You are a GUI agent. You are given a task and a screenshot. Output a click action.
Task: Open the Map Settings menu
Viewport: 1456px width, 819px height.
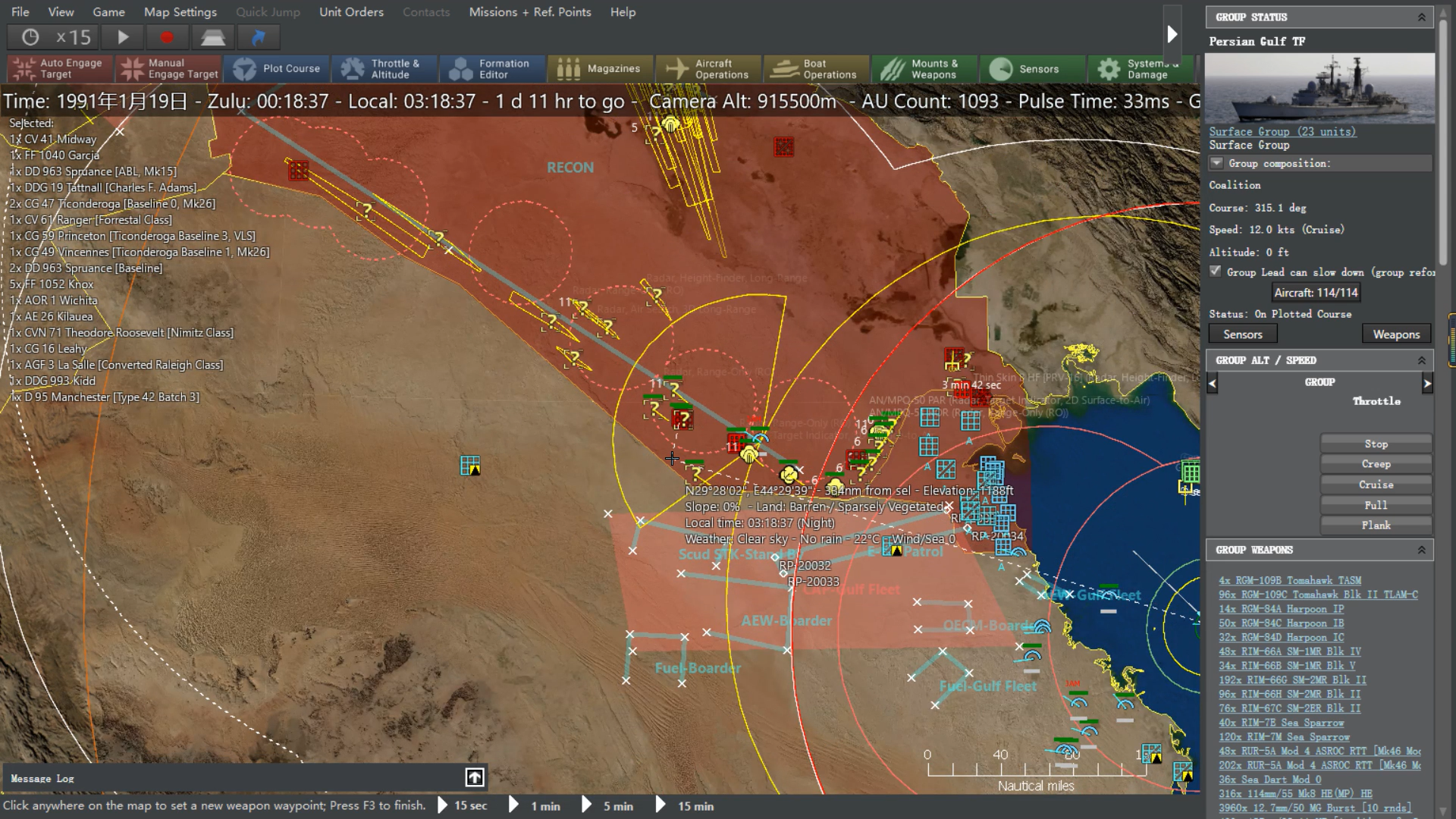tap(180, 12)
